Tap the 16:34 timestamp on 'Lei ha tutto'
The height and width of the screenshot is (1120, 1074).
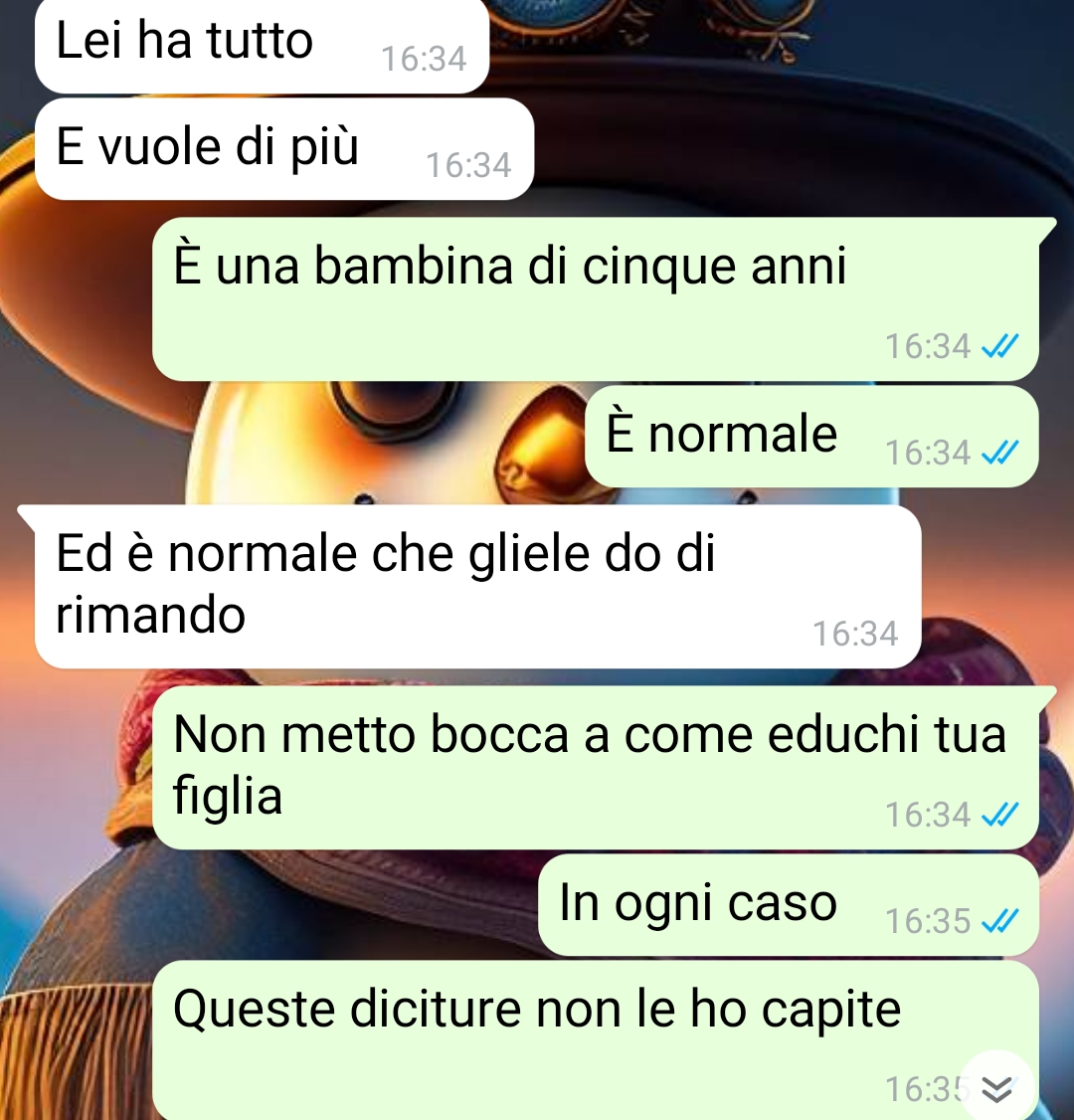pos(425,59)
